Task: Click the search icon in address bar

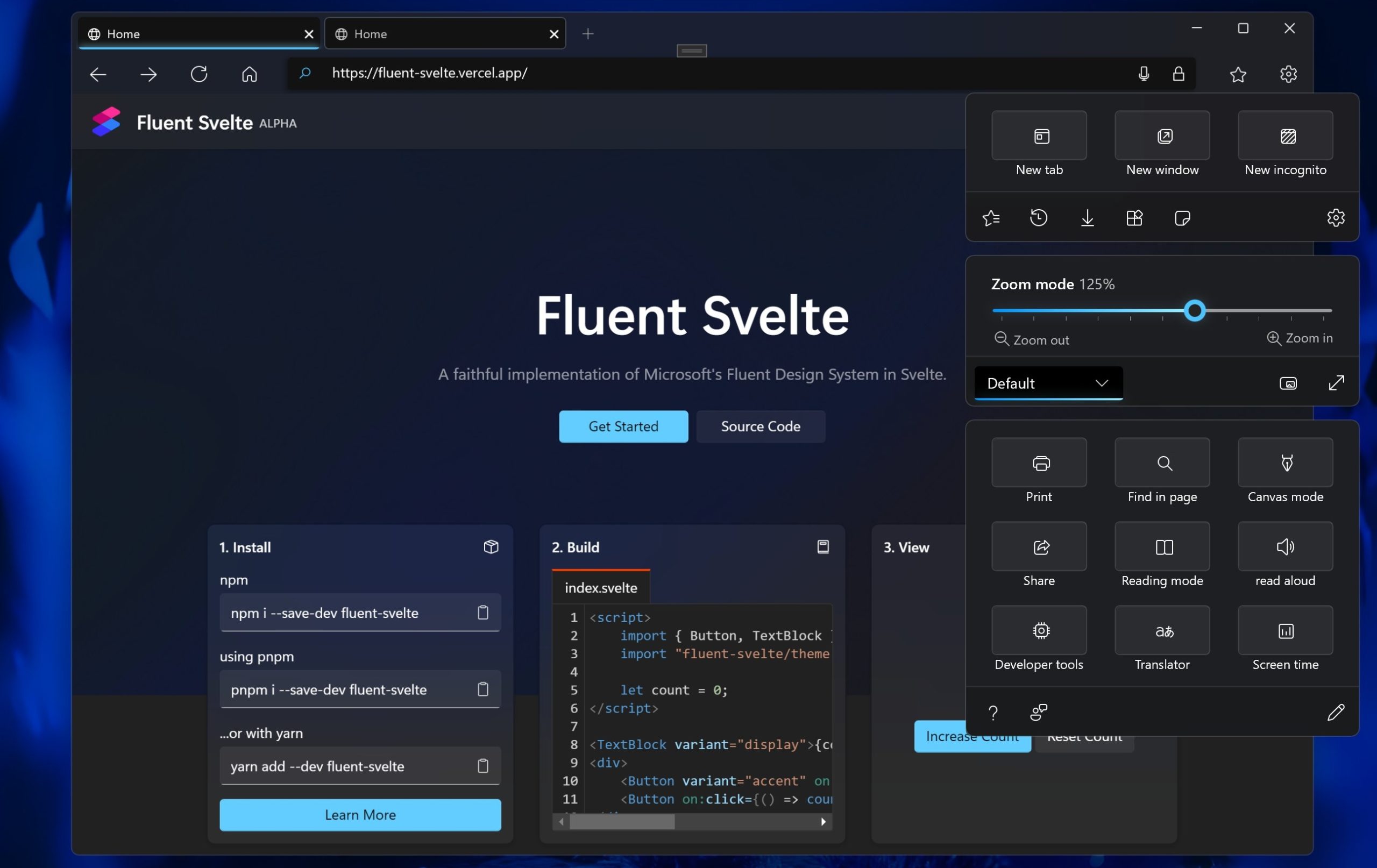Action: coord(305,73)
